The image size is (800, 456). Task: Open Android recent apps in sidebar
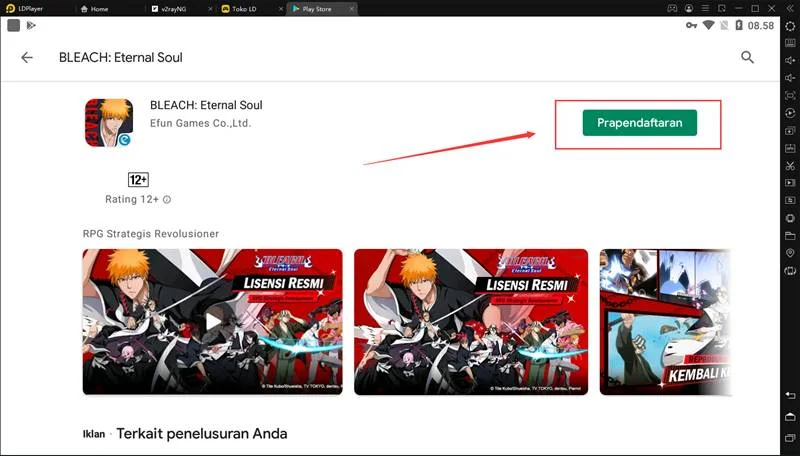pyautogui.click(x=790, y=438)
